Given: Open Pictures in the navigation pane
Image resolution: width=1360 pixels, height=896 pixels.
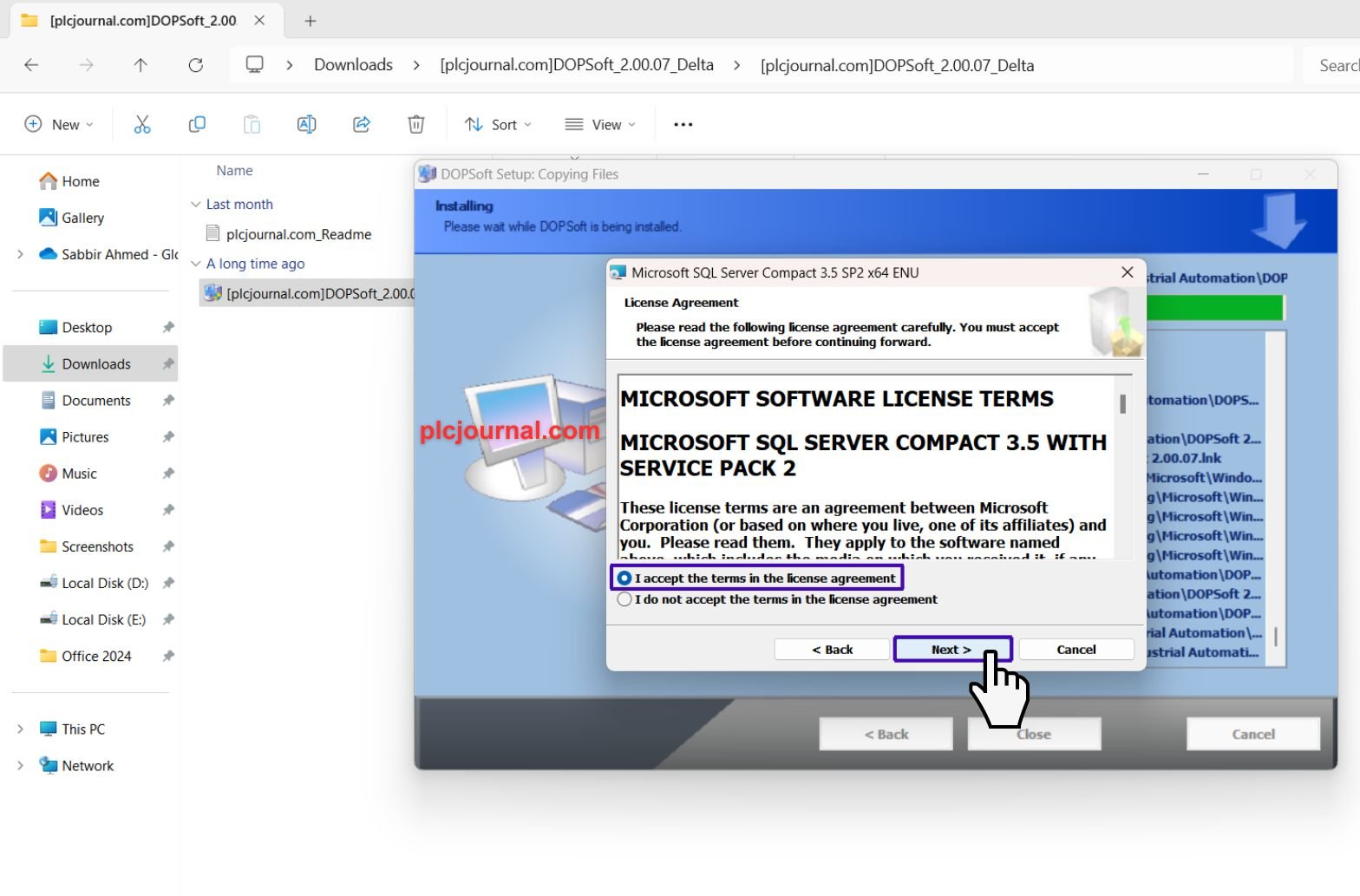Looking at the screenshot, I should coord(75,437).
